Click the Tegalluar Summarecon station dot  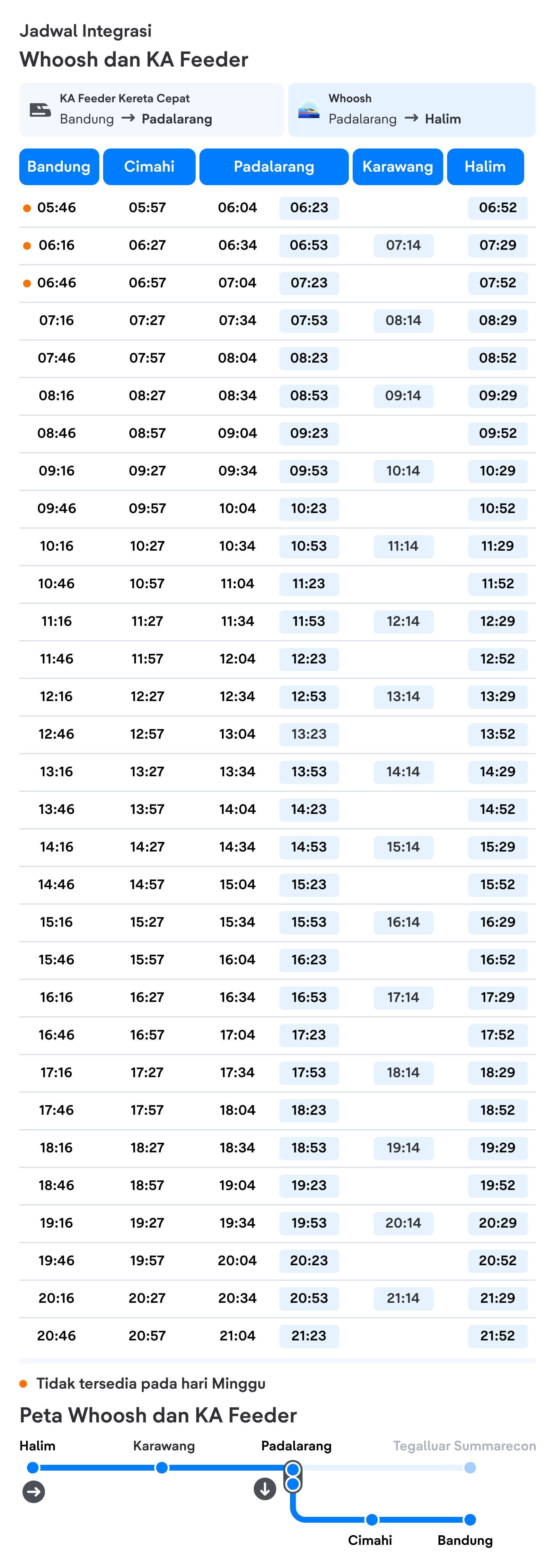[470, 1468]
